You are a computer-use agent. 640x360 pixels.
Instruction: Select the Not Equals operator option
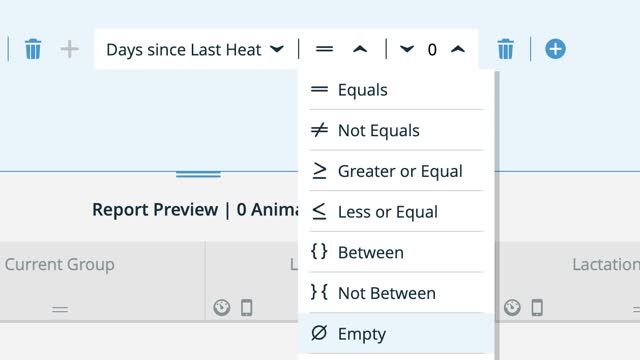click(396, 130)
